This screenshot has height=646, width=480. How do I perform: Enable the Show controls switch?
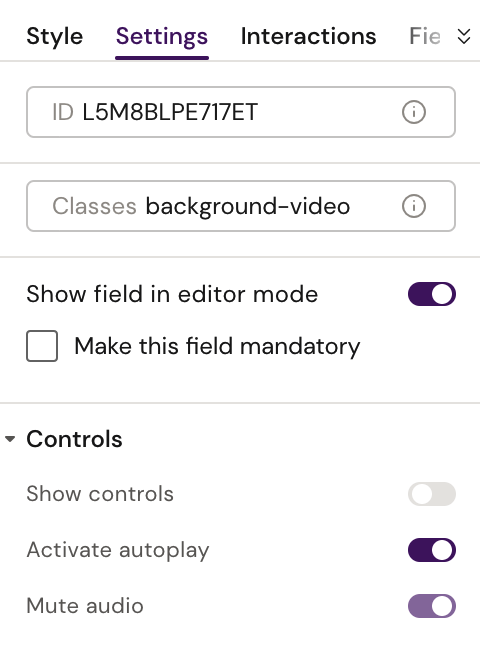(432, 494)
